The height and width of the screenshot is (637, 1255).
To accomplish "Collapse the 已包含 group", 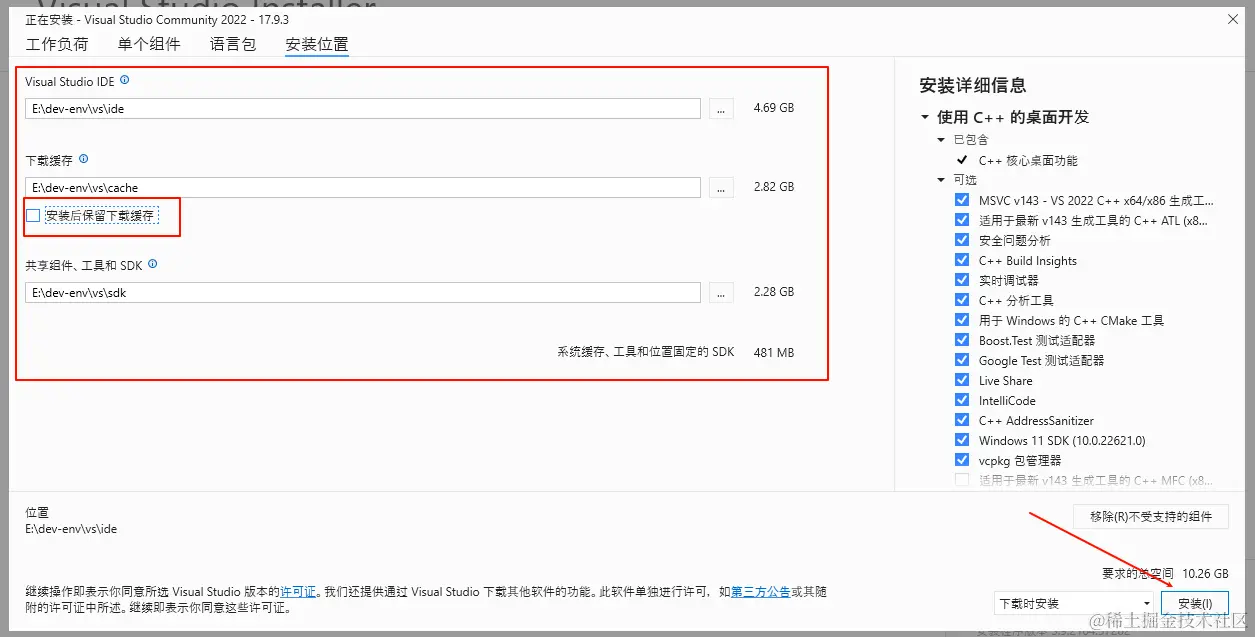I will coord(941,140).
